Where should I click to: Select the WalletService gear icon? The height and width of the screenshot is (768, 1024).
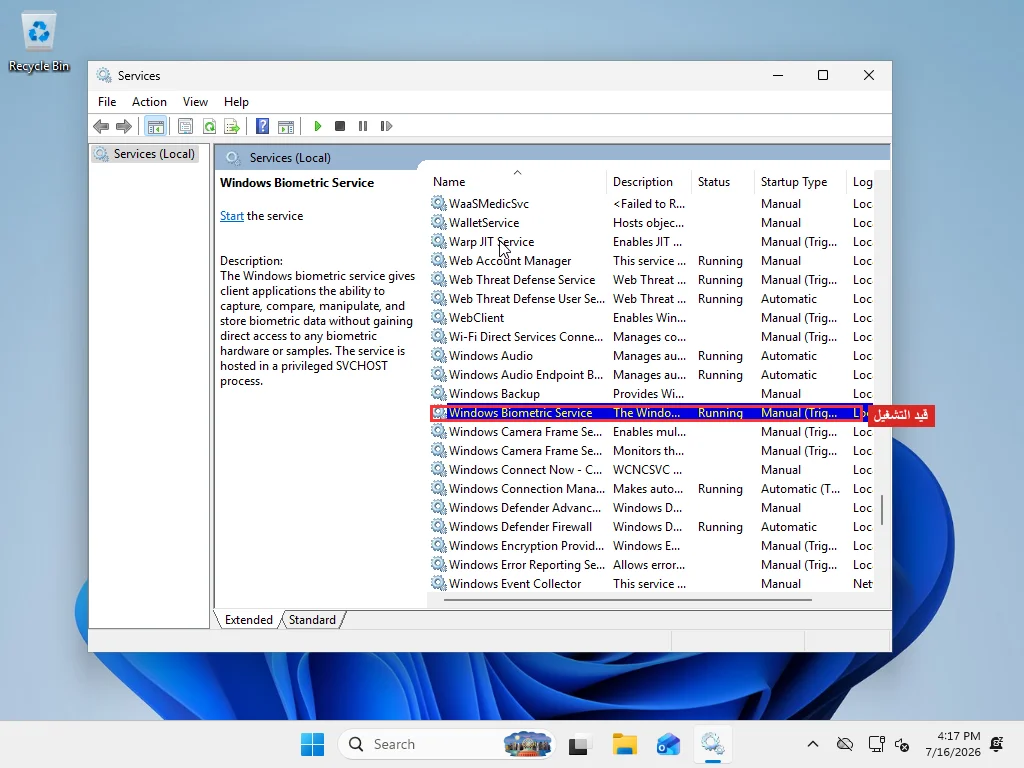[x=439, y=222]
